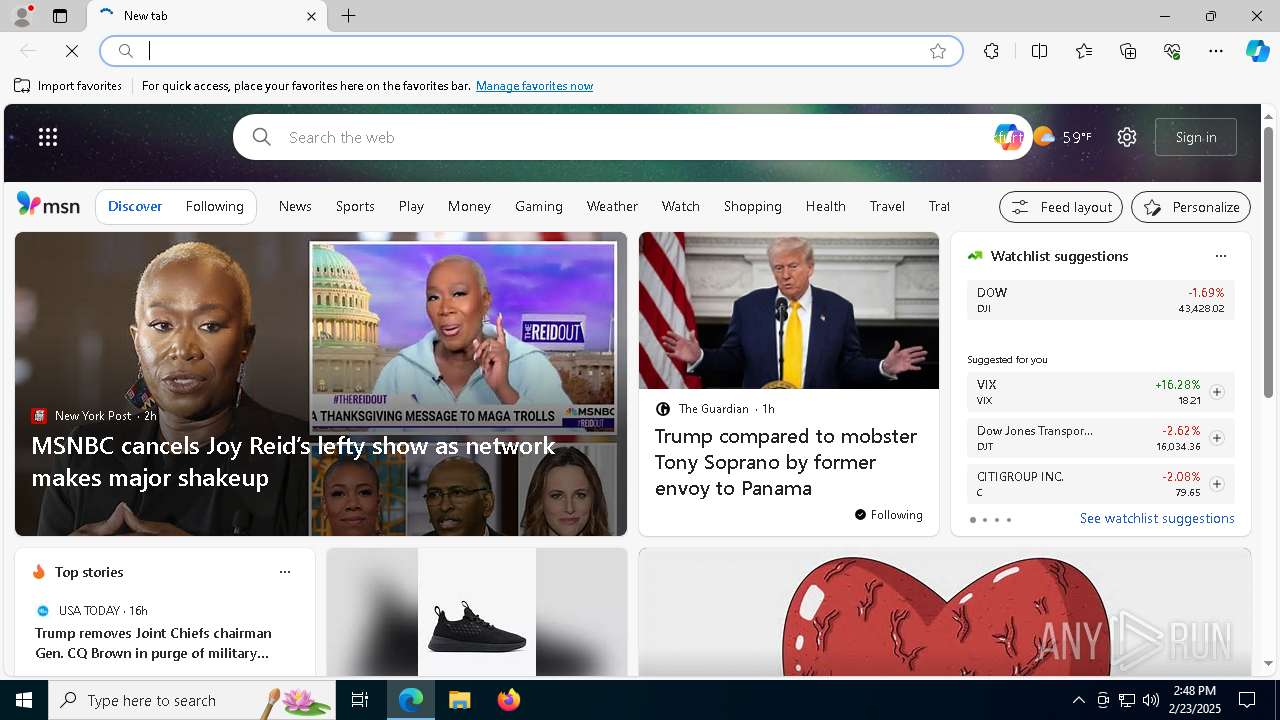Image resolution: width=1280 pixels, height=720 pixels.
Task: Open Task View on taskbar
Action: pos(360,700)
